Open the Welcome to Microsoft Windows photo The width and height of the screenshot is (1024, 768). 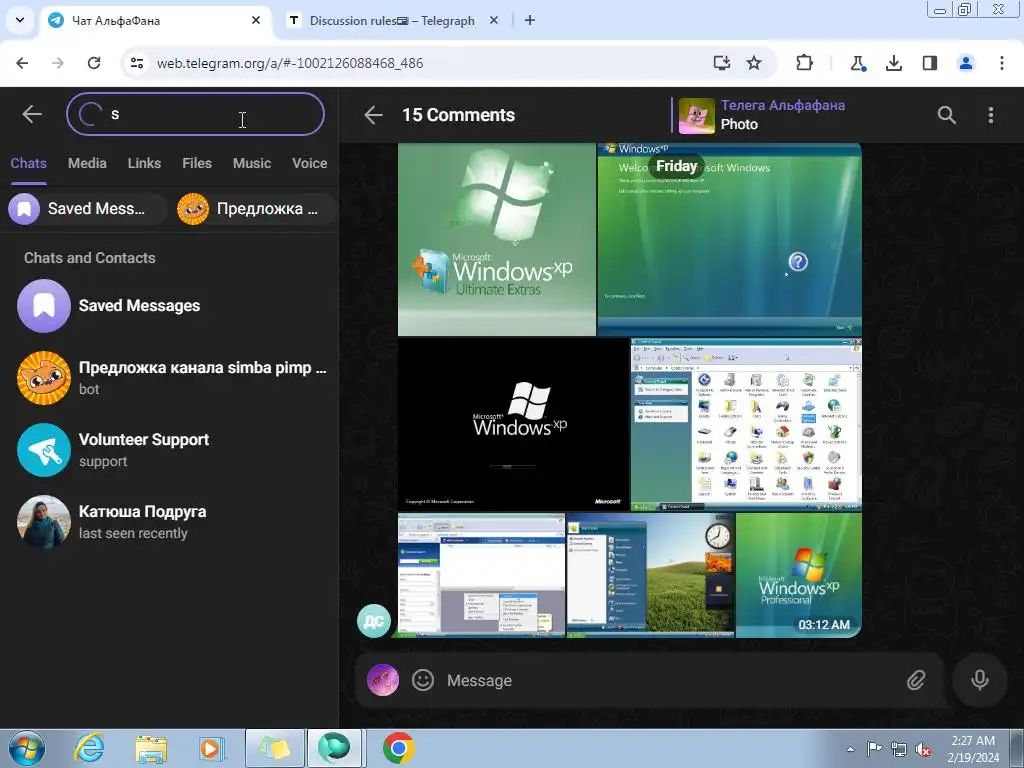click(729, 239)
